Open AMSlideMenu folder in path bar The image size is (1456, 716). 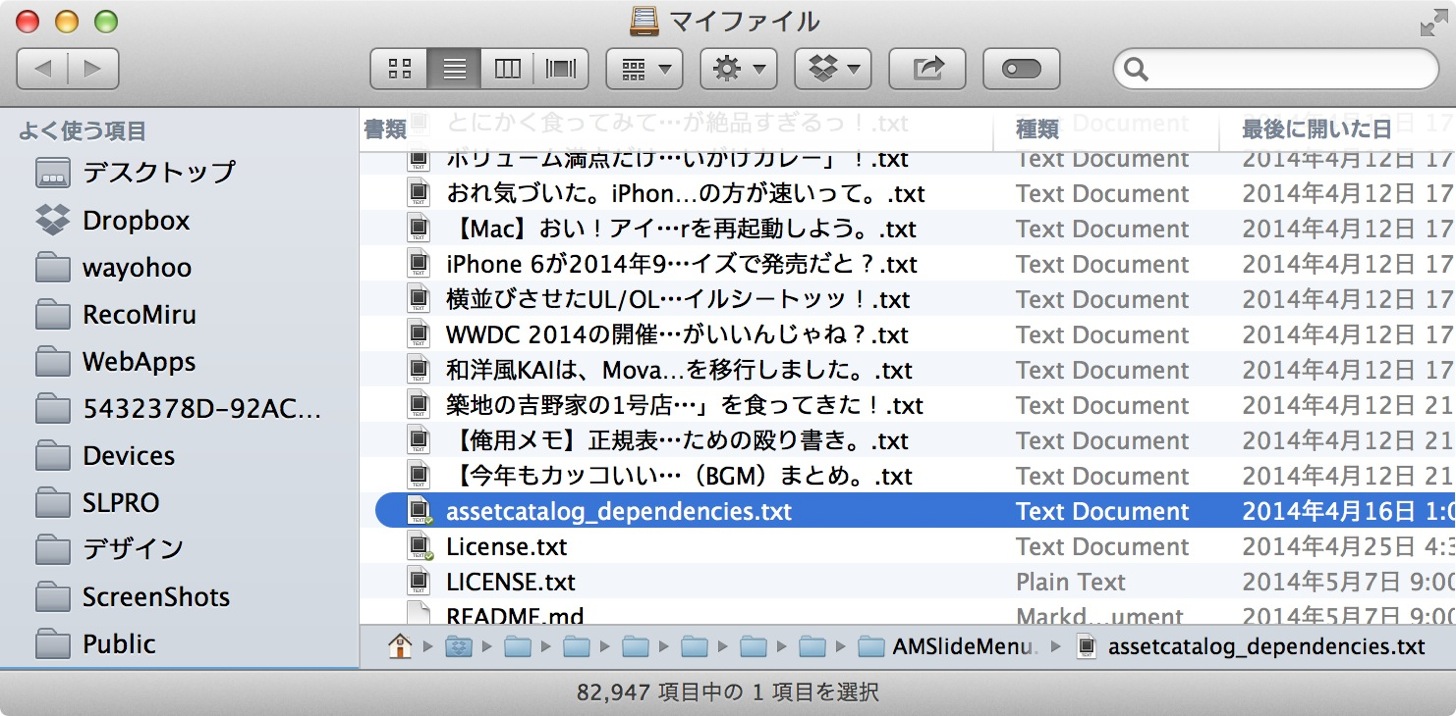pos(948,647)
